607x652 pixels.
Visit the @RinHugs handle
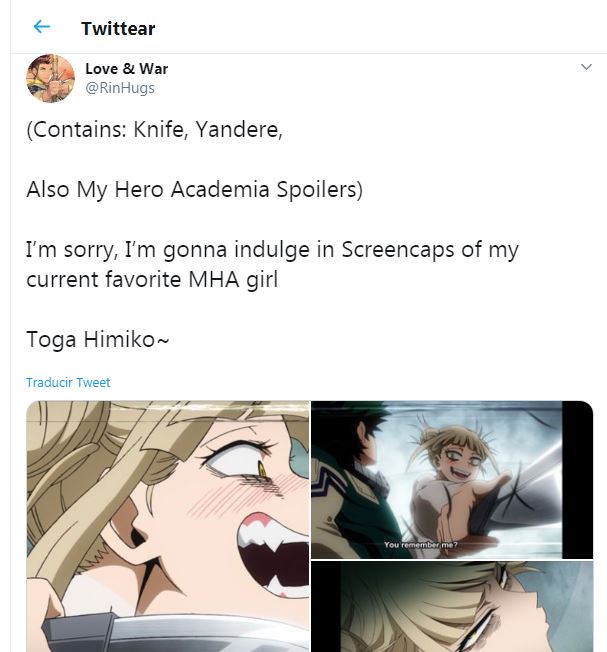click(120, 88)
